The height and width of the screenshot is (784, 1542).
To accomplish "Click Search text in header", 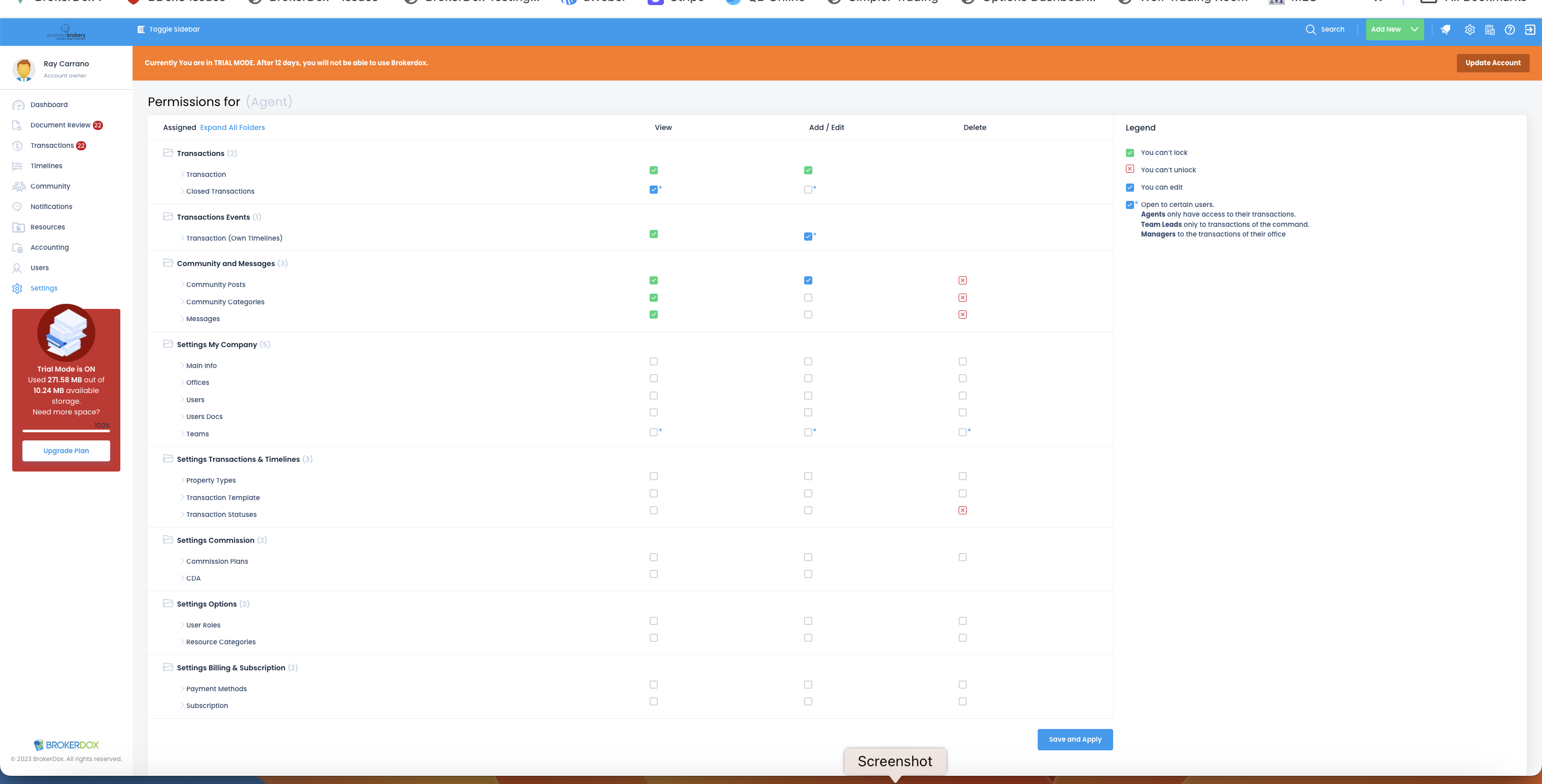I will click(1332, 30).
